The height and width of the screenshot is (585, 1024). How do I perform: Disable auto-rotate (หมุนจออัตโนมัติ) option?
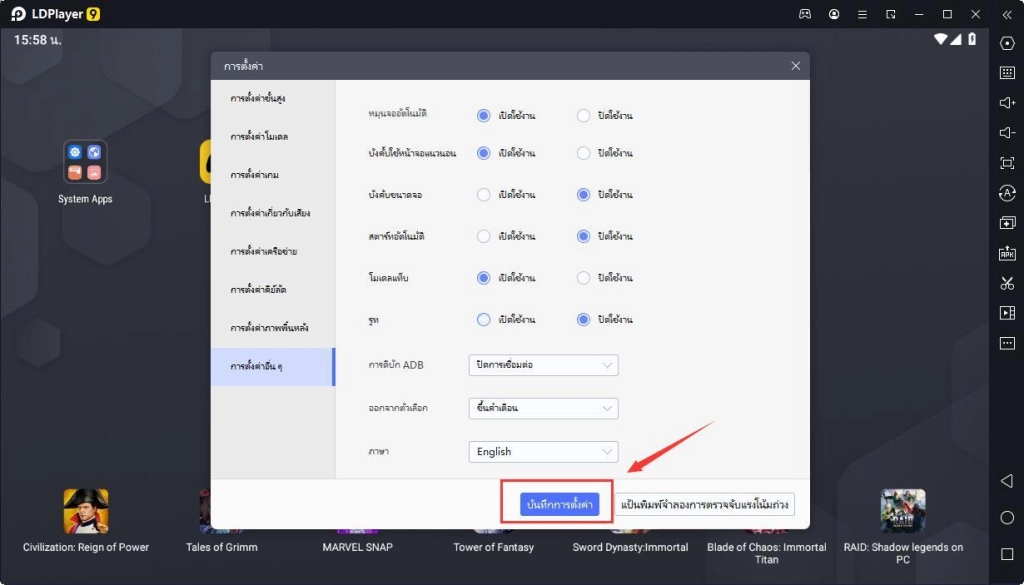tap(583, 115)
